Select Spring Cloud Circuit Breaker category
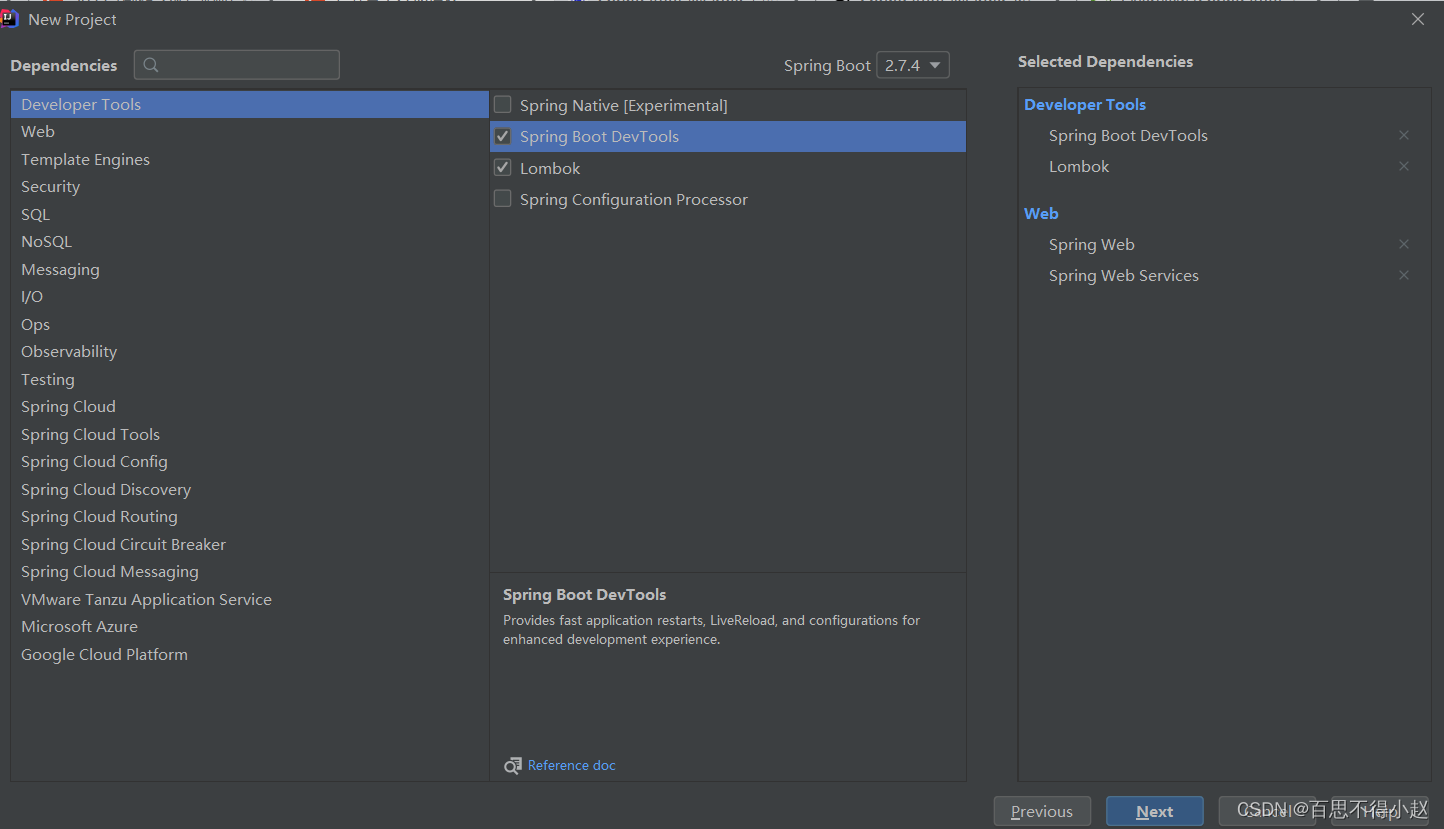The image size is (1444, 829). [x=249, y=544]
